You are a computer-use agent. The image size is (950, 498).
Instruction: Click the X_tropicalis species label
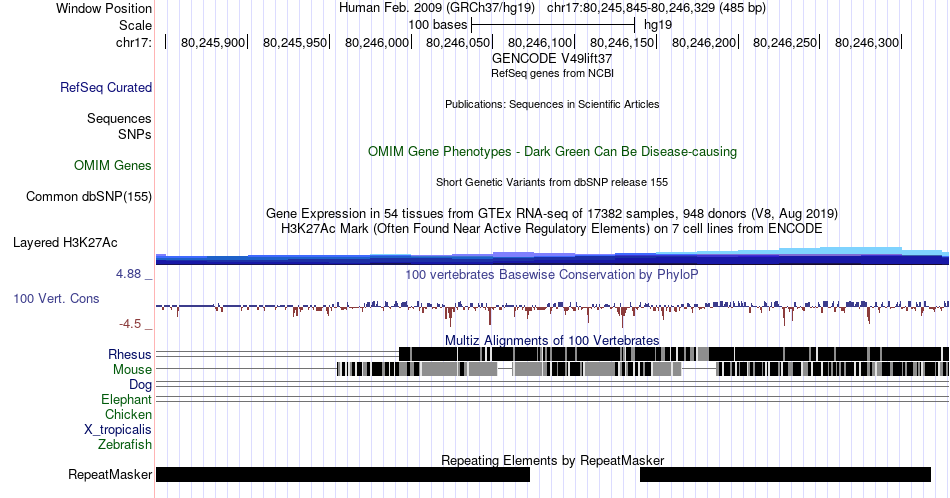tap(118, 430)
